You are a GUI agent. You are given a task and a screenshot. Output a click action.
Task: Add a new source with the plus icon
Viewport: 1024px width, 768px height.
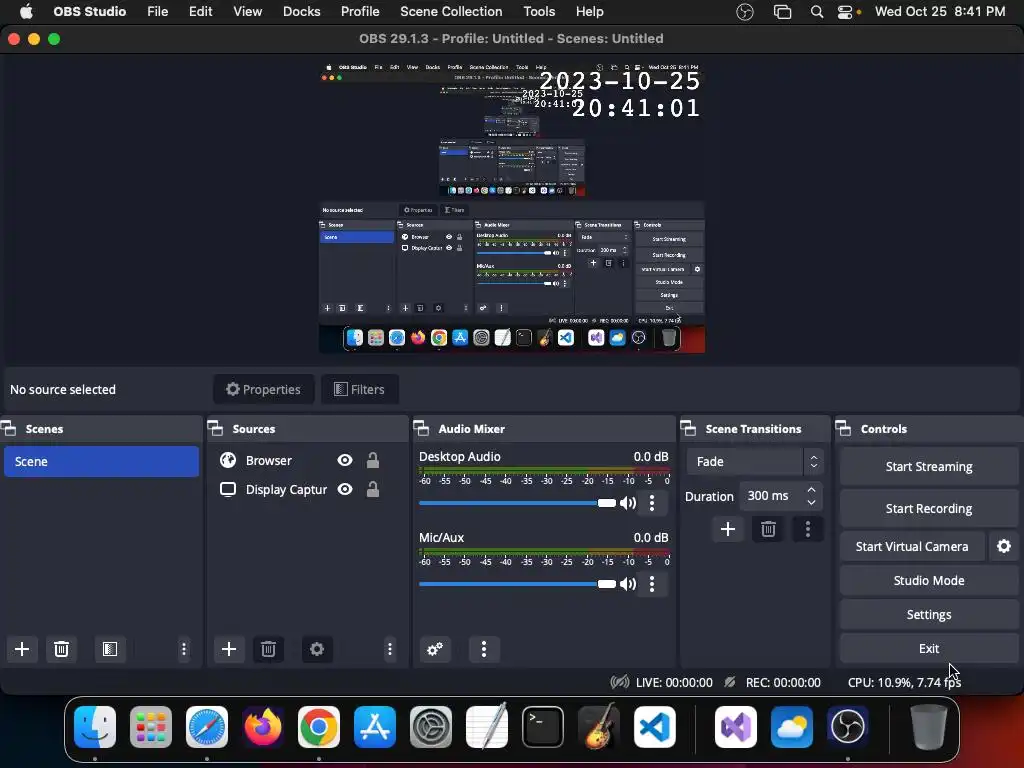pos(229,649)
